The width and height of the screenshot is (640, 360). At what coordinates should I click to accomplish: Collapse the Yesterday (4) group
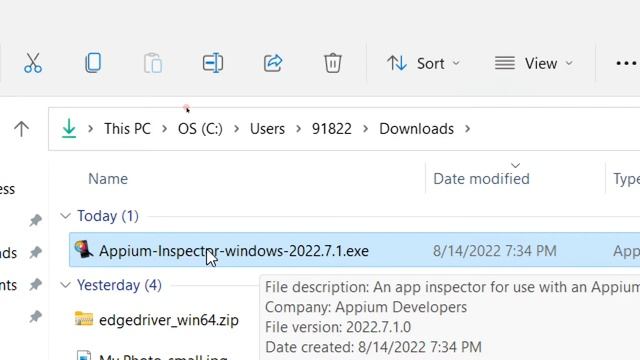65,285
